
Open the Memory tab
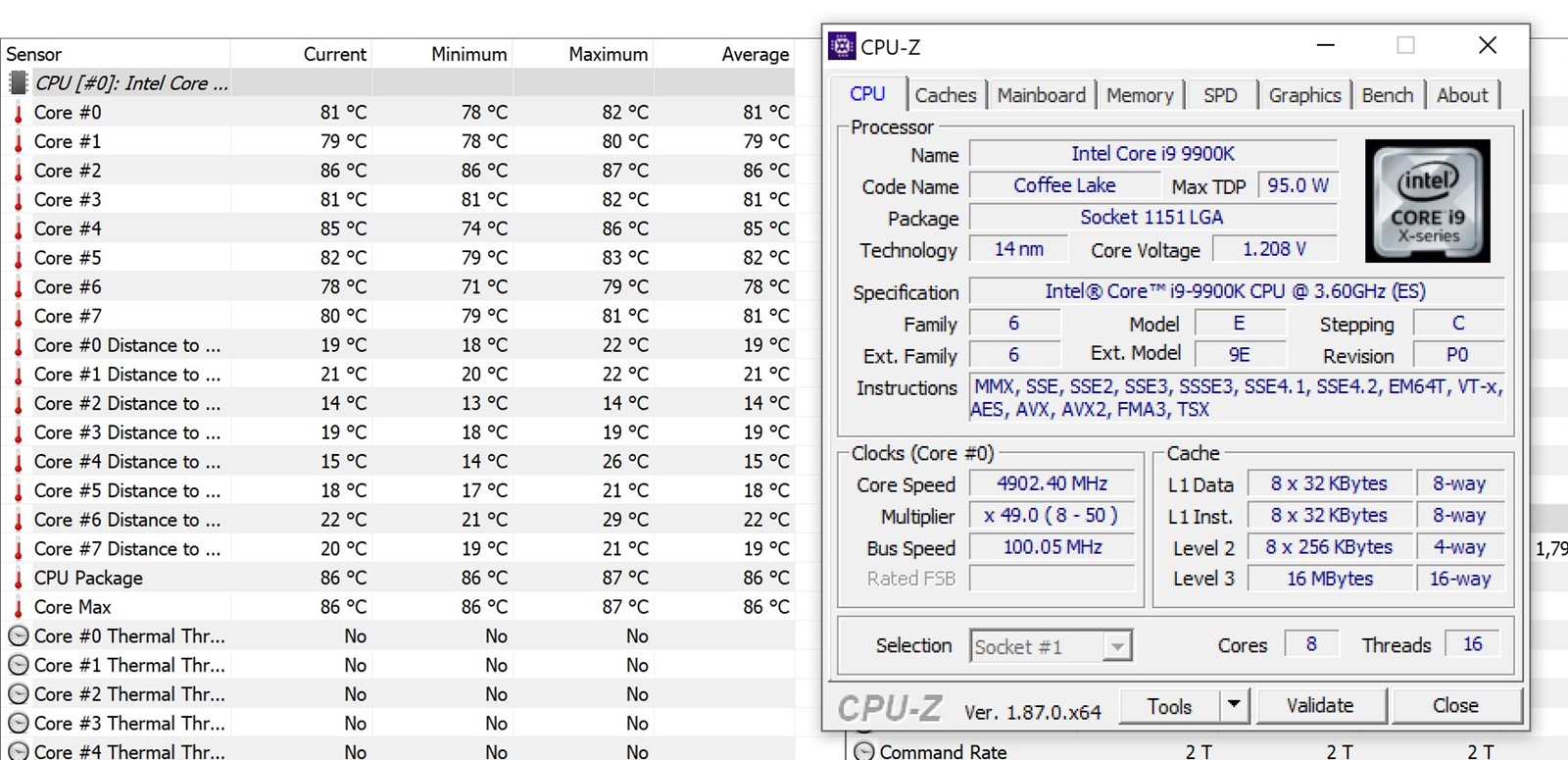point(1140,95)
